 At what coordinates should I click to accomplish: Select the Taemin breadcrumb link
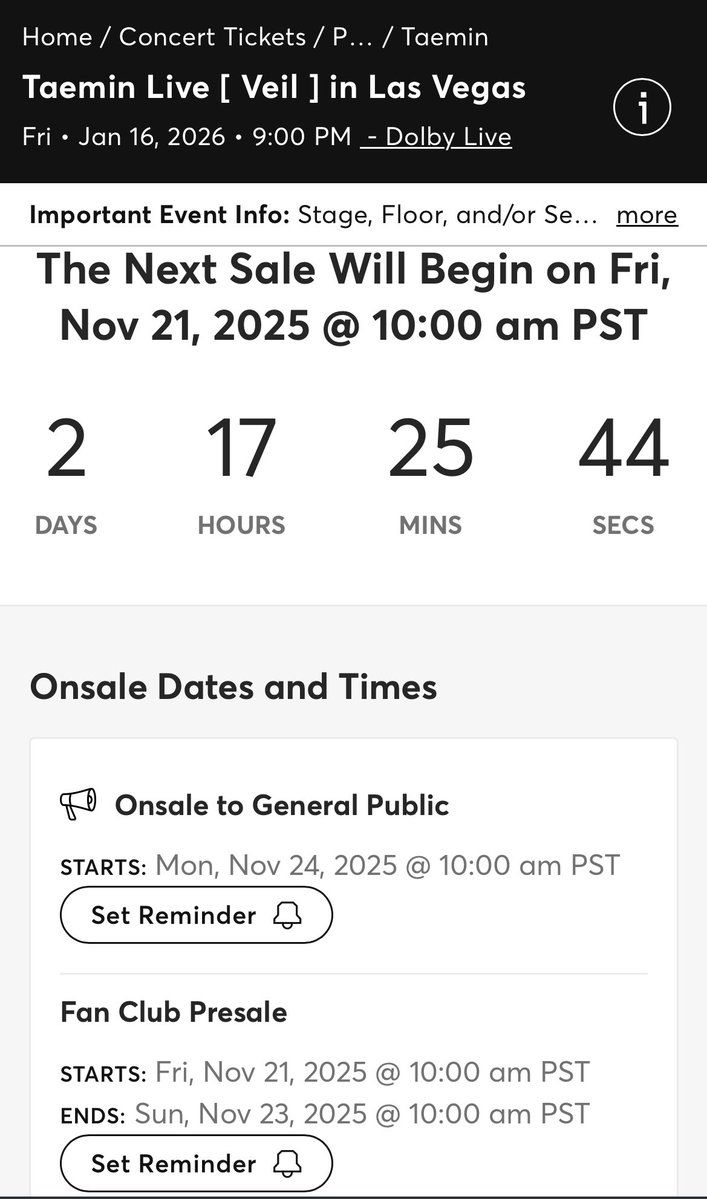click(444, 37)
